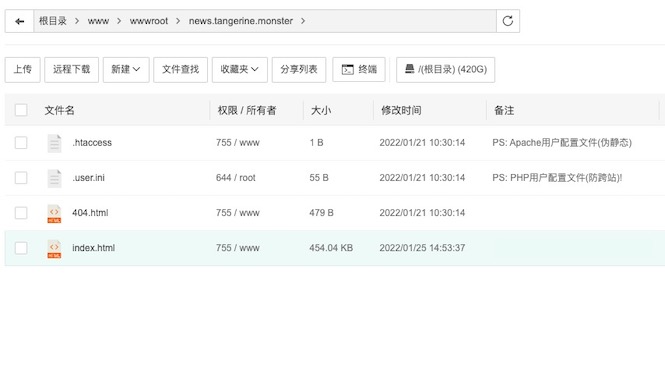The width and height of the screenshot is (665, 369).
Task: Check the box for 404.html
Action: [x=21, y=212]
